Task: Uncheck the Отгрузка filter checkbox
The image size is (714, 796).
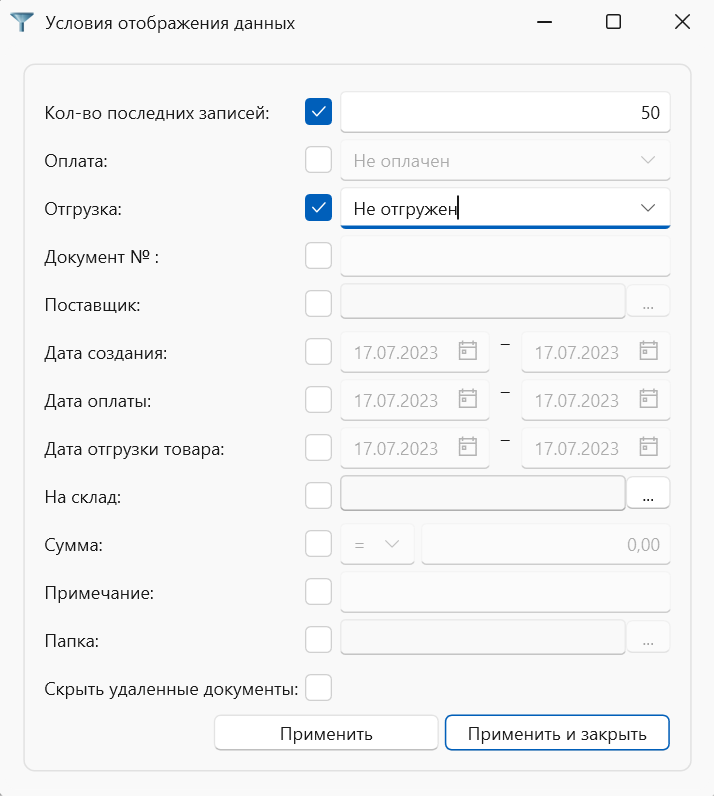Action: pyautogui.click(x=318, y=208)
